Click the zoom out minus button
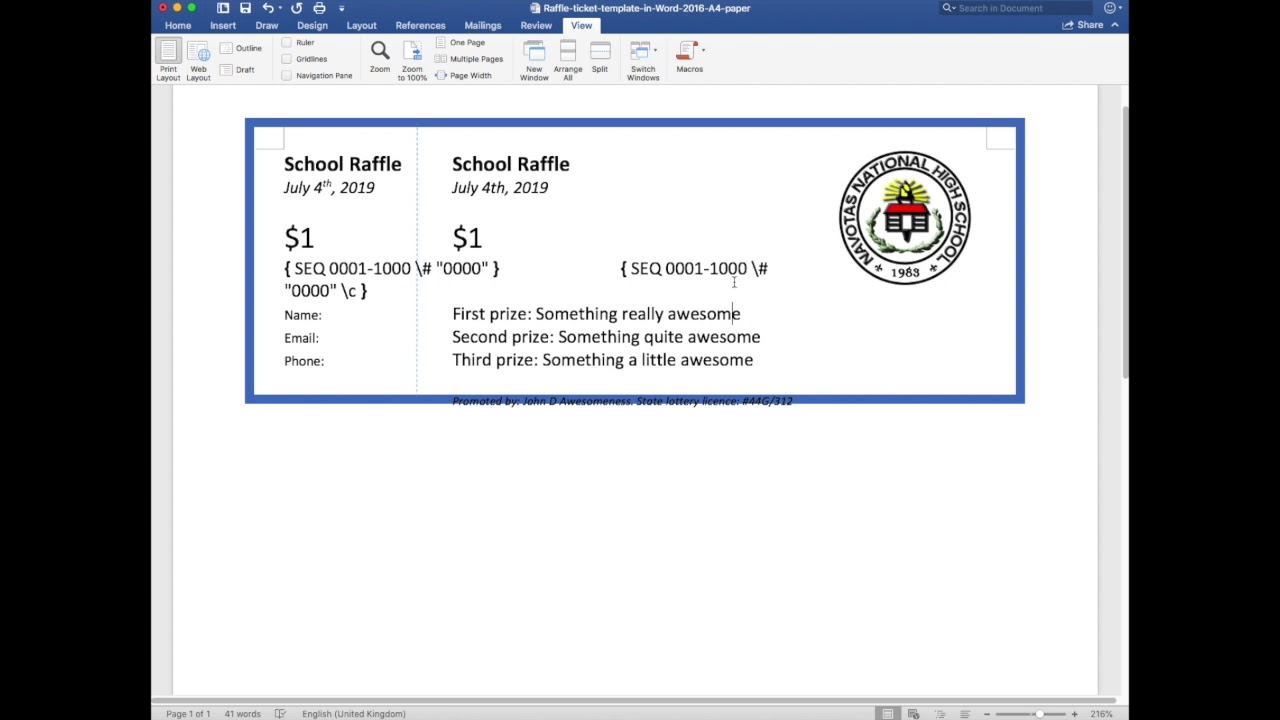Viewport: 1280px width, 720px height. pos(987,714)
